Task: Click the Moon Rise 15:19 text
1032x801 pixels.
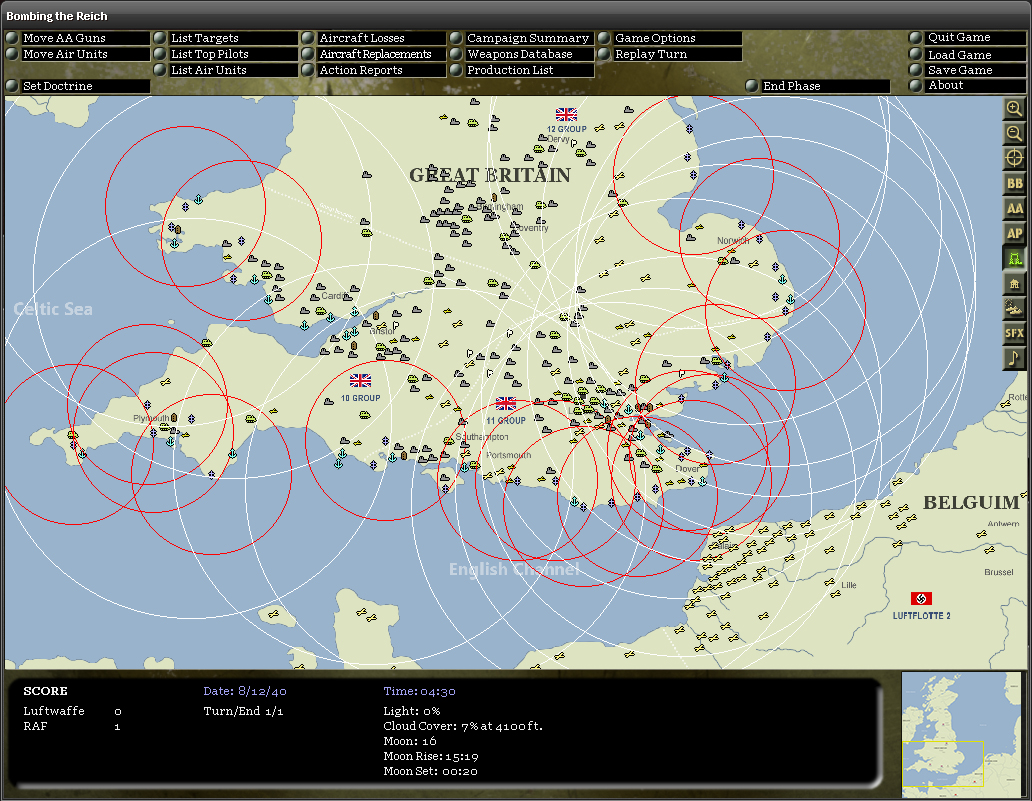Action: (430, 756)
